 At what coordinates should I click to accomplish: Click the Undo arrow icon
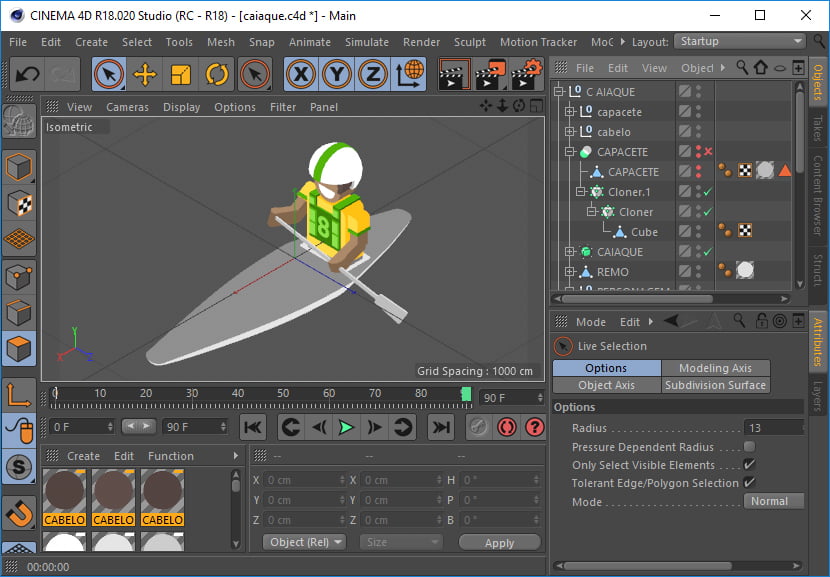click(28, 74)
